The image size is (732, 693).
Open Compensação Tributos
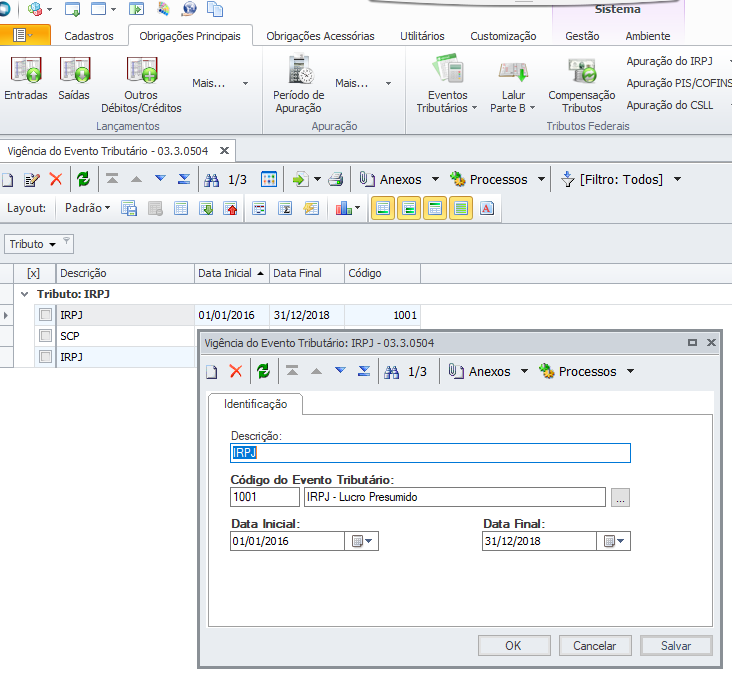point(582,84)
